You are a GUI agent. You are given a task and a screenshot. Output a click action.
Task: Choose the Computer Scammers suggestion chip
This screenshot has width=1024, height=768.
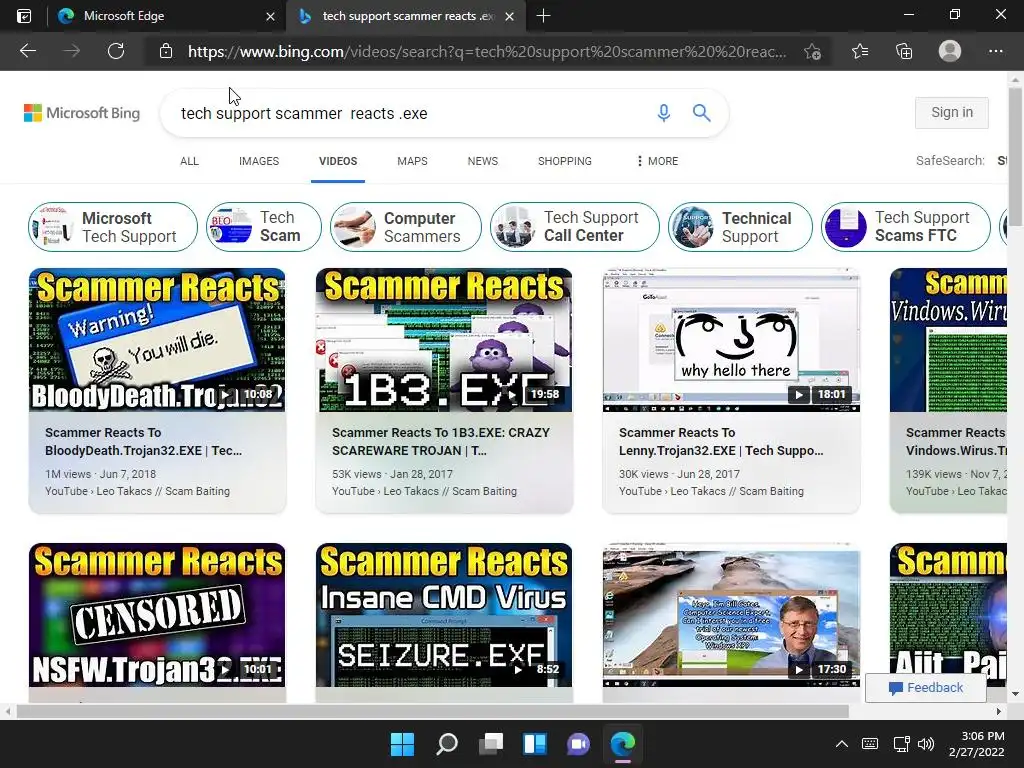(406, 227)
